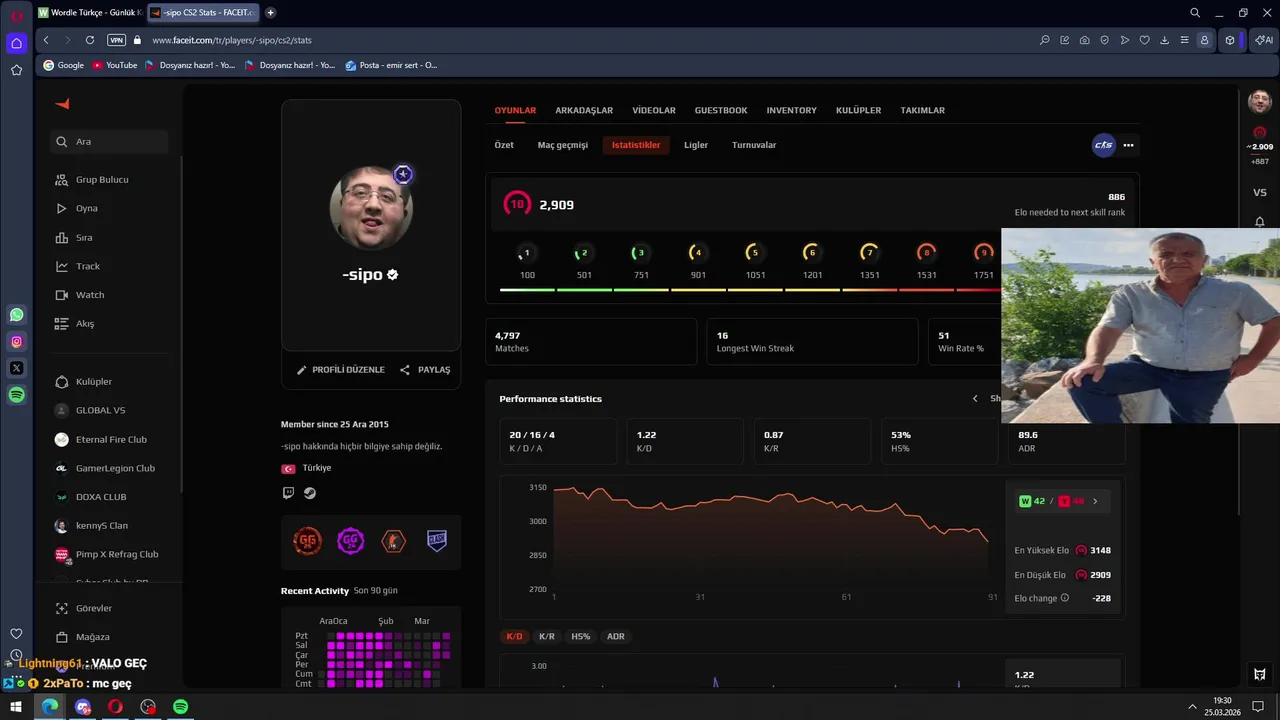Click the Opera Aria AI button
Image resolution: width=1280 pixels, height=720 pixels.
(x=1263, y=40)
